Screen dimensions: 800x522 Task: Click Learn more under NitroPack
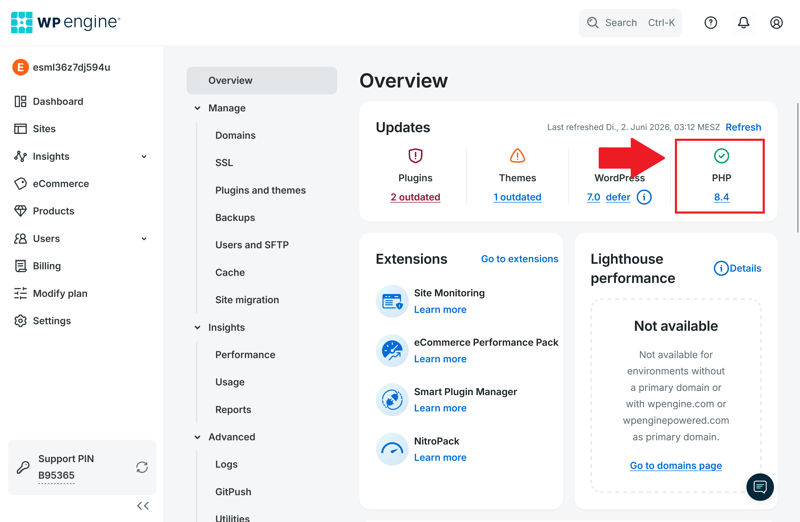(440, 458)
